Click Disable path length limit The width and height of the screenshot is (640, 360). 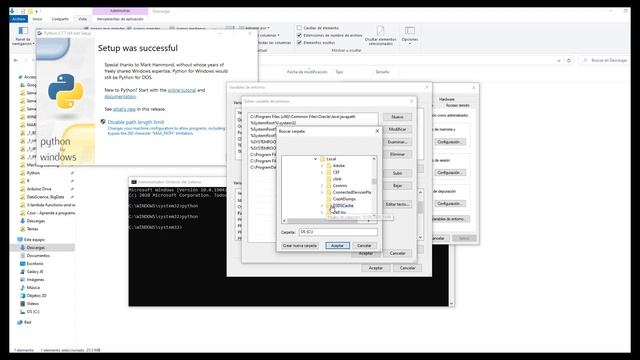136,122
